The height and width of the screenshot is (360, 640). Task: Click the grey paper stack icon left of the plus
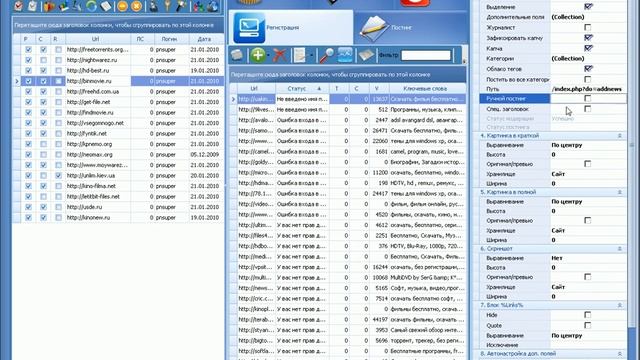tap(237, 55)
